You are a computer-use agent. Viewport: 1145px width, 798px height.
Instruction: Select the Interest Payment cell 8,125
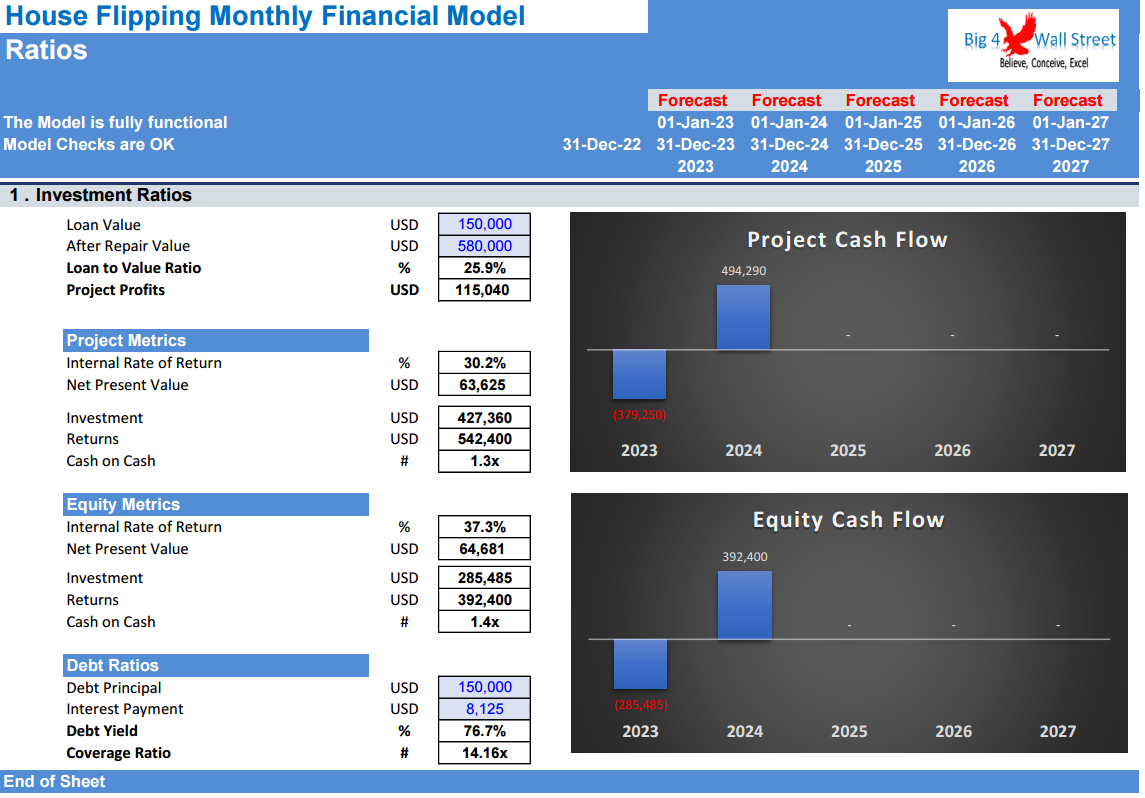tap(484, 709)
